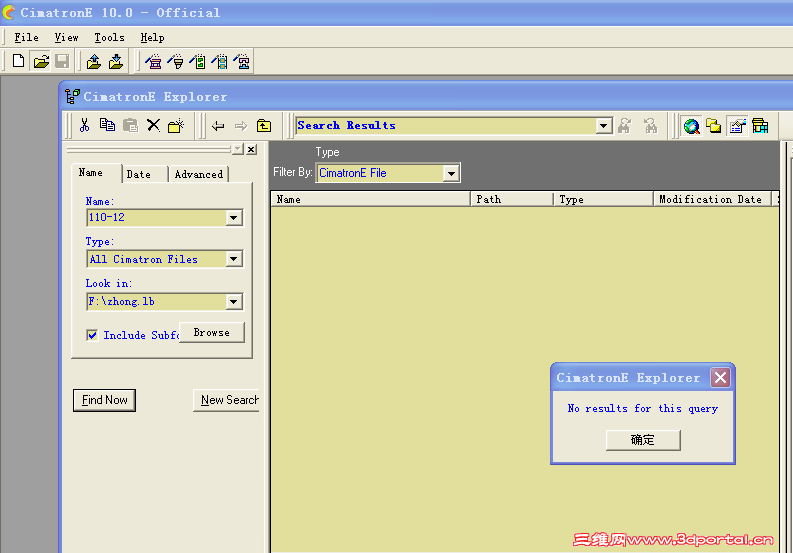Toggle the globe Search icon

pos(691,125)
